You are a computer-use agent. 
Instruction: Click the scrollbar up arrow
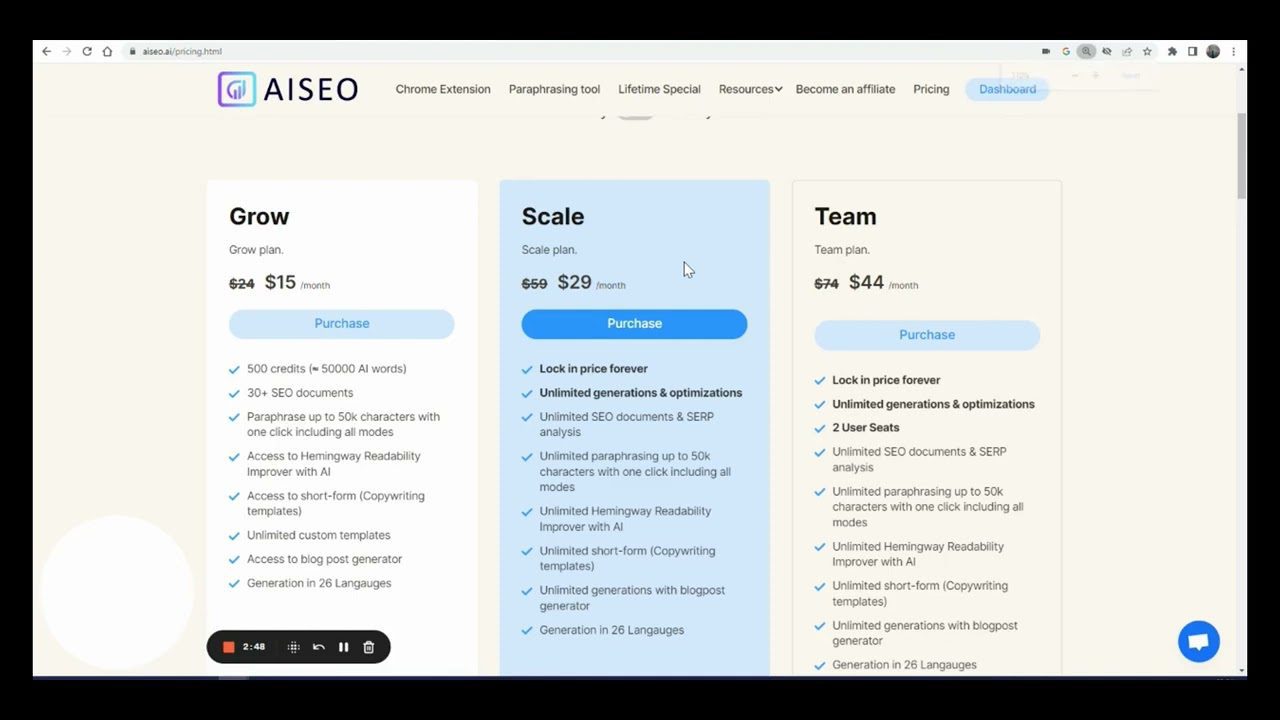[x=1242, y=70]
